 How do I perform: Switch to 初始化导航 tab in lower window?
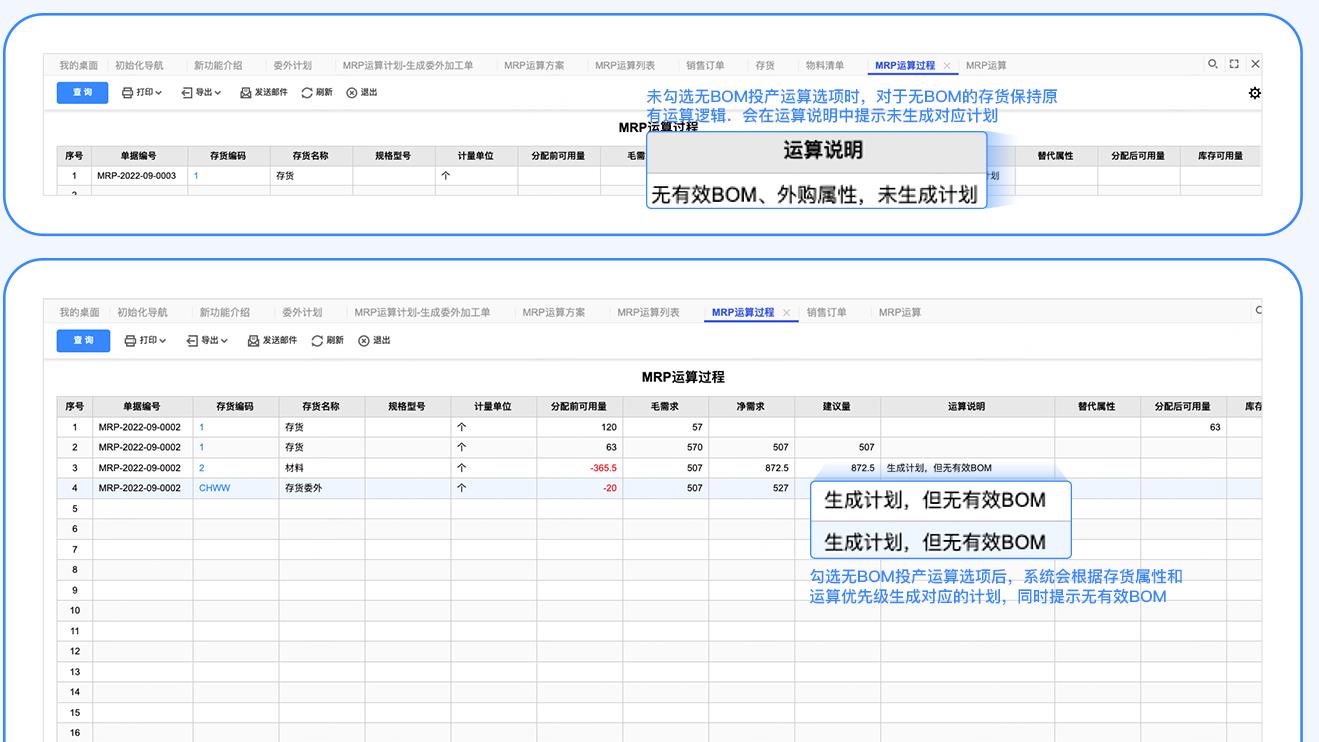[x=142, y=312]
